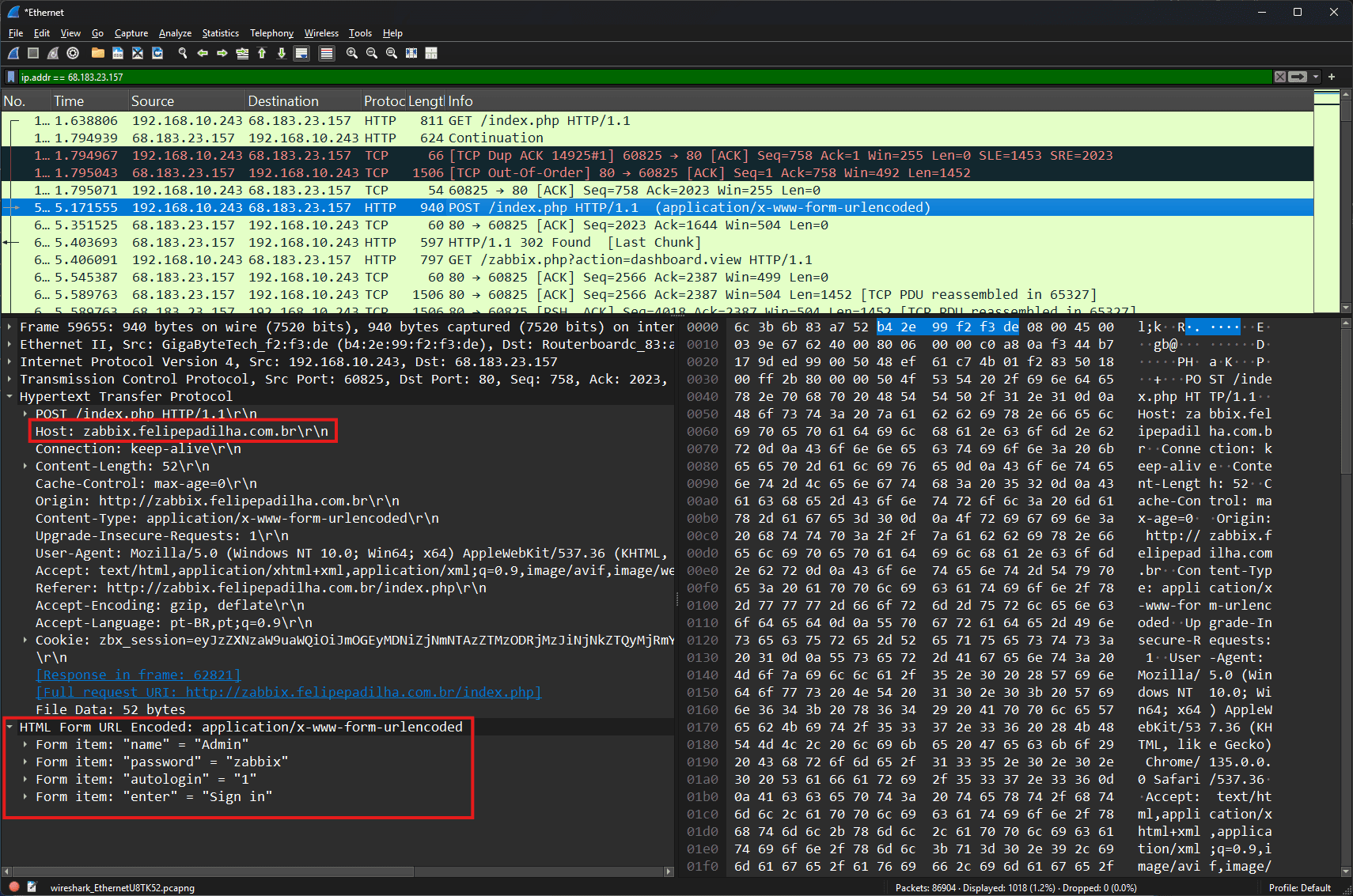1353x896 pixels.
Task: Save this capture file
Action: coord(117,53)
